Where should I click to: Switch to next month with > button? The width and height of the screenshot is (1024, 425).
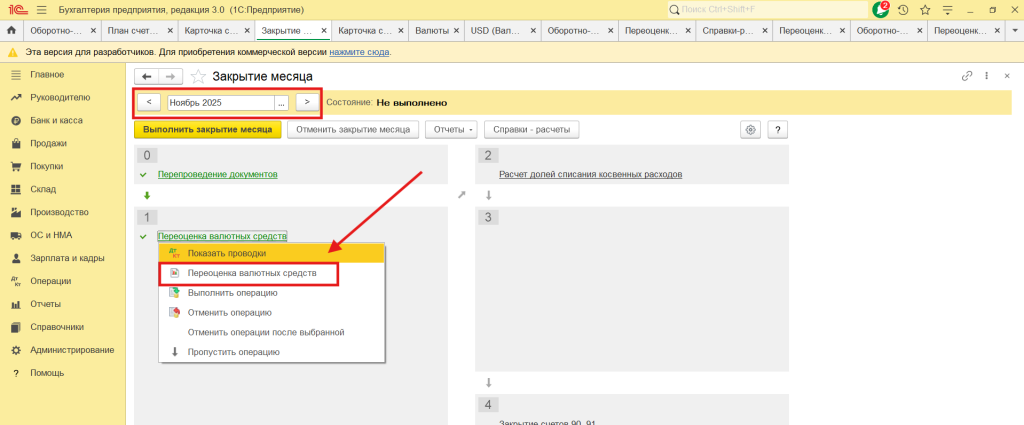point(307,102)
